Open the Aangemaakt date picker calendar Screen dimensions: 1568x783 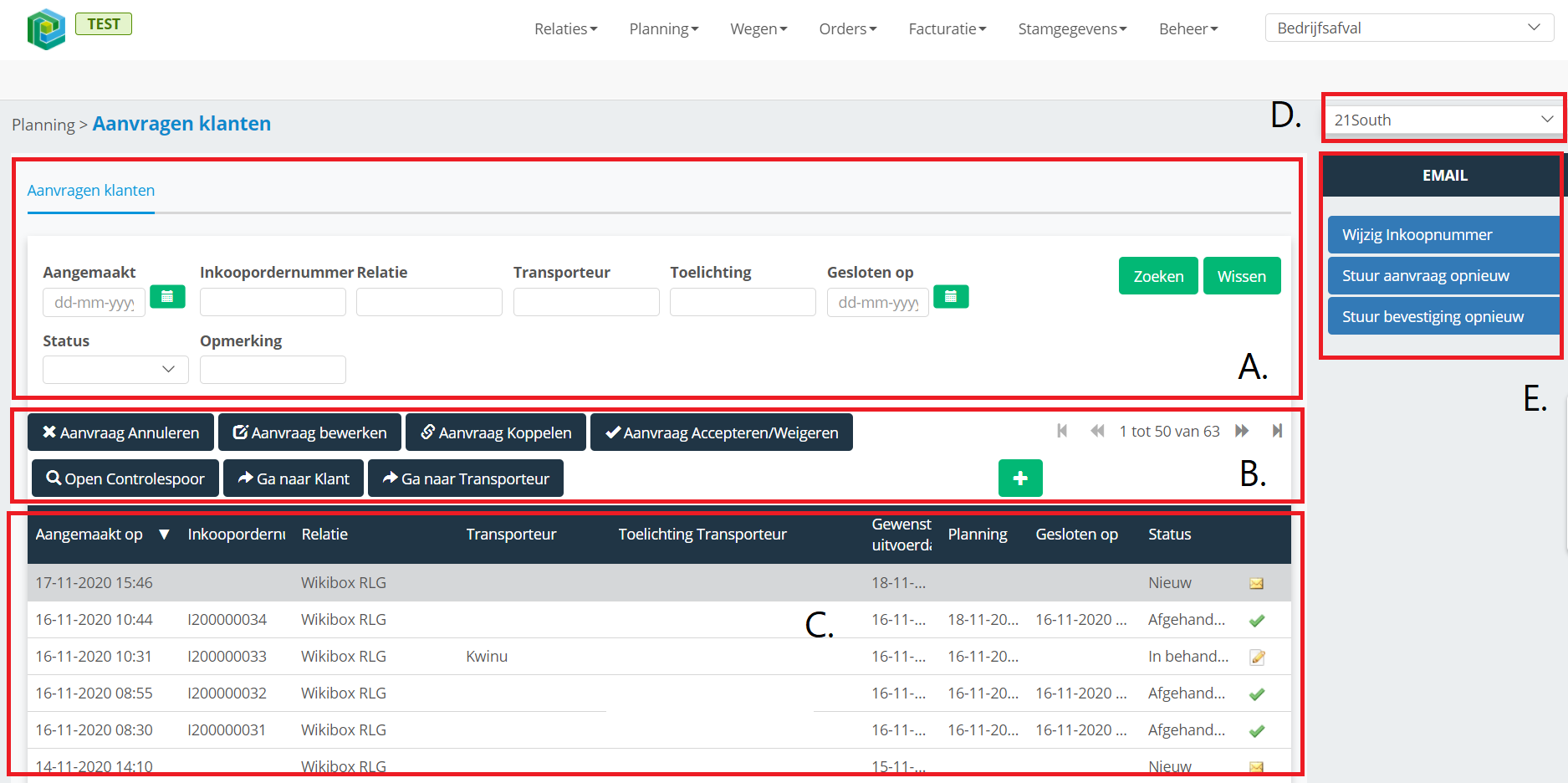167,297
